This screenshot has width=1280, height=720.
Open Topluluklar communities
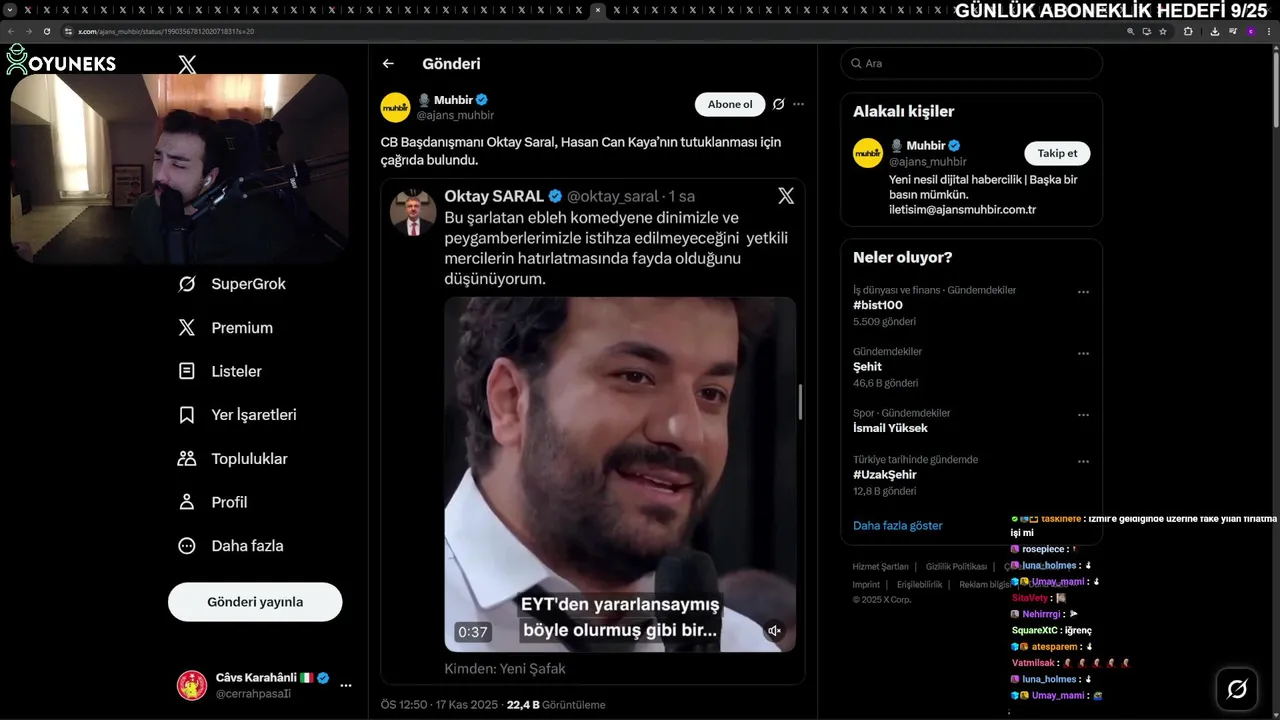coord(233,459)
